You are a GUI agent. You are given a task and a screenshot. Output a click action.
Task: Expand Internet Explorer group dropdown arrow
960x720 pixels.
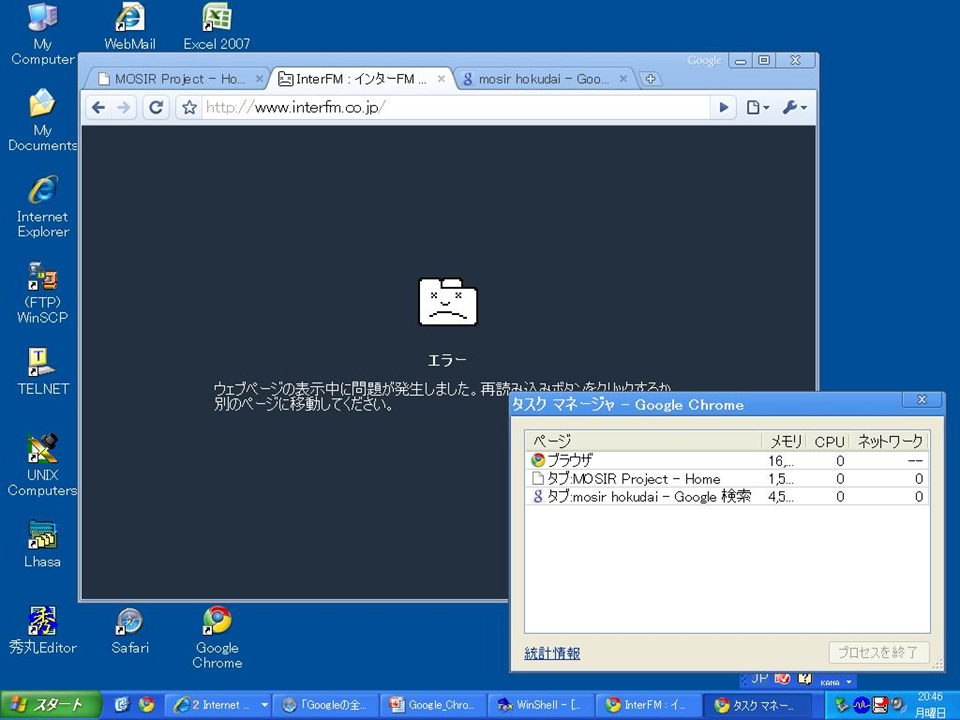coord(264,705)
